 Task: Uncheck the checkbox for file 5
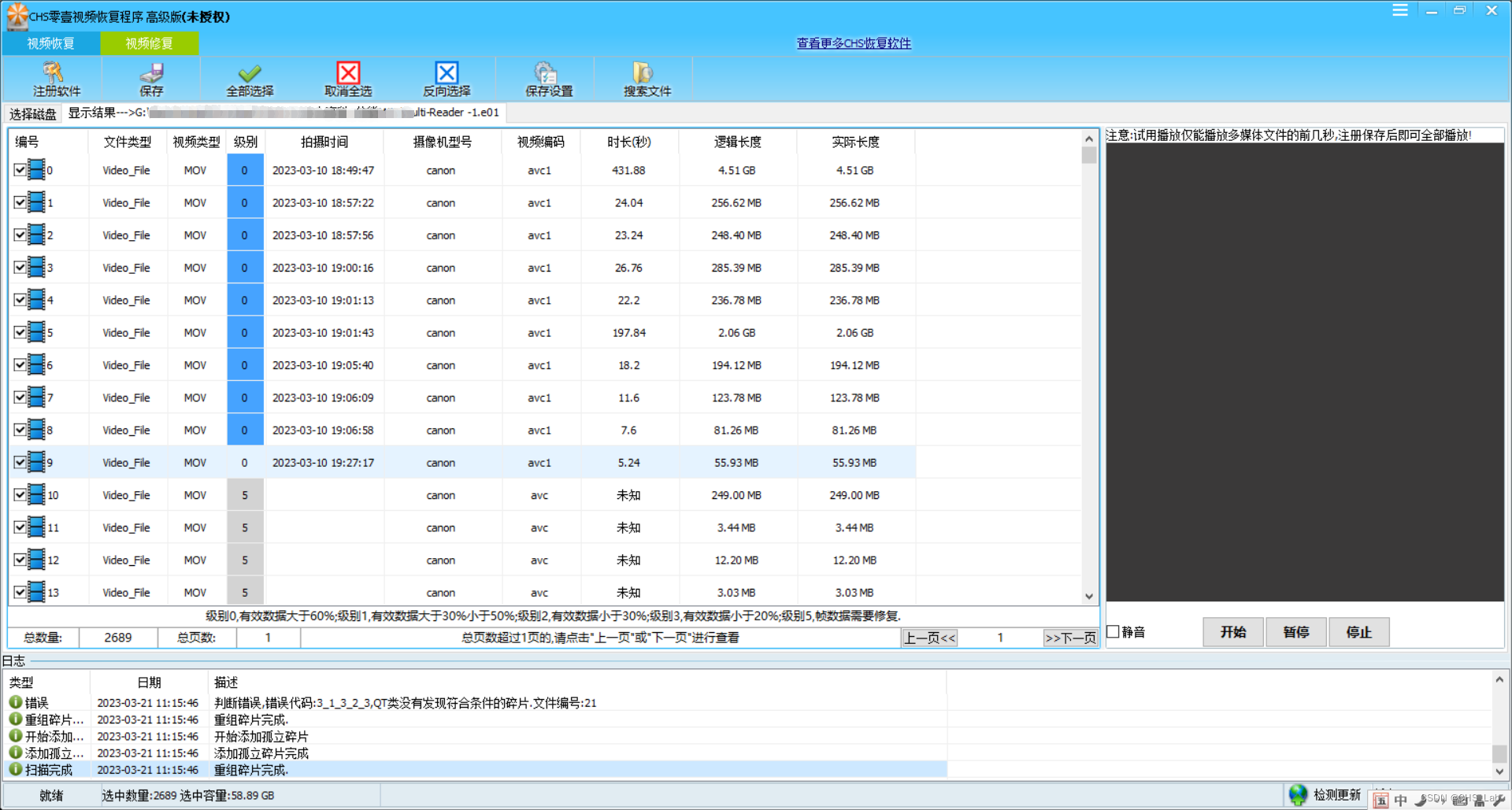coord(20,332)
